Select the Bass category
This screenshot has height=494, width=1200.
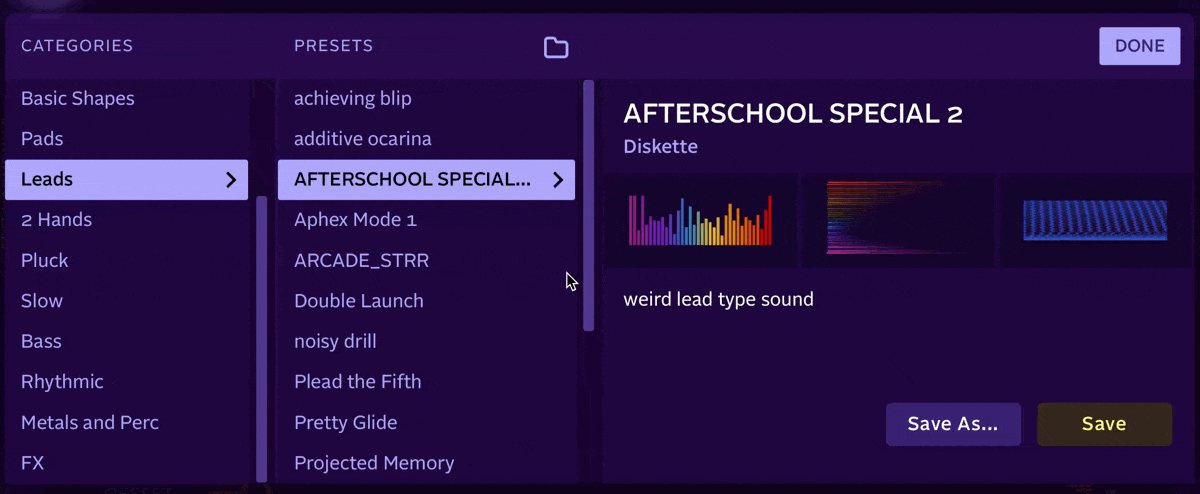pos(41,341)
